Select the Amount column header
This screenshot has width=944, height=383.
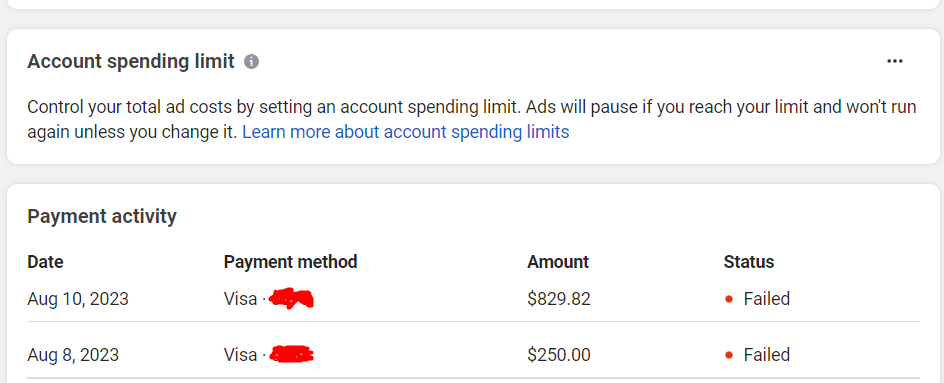pyautogui.click(x=558, y=262)
